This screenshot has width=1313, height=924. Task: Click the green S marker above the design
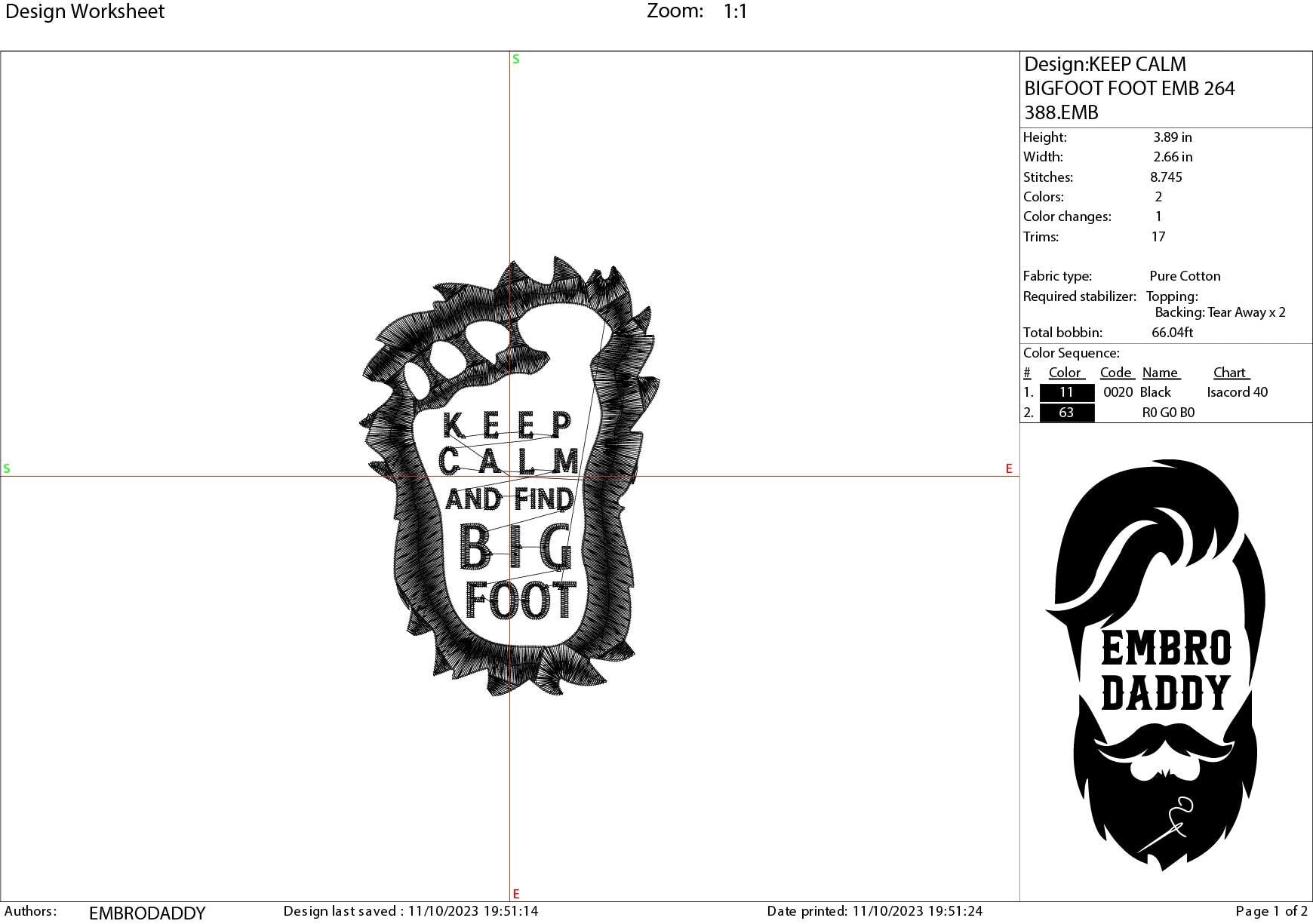(x=515, y=58)
